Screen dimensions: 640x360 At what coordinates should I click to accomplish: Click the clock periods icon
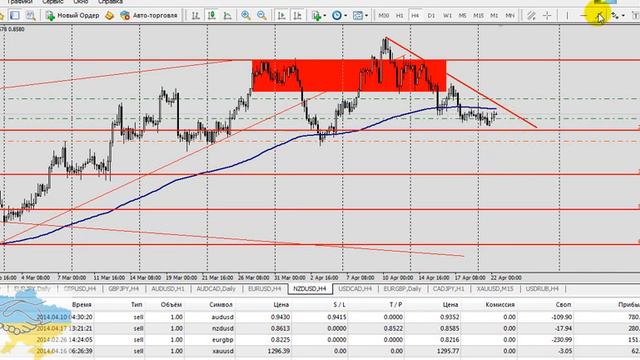pyautogui.click(x=337, y=16)
